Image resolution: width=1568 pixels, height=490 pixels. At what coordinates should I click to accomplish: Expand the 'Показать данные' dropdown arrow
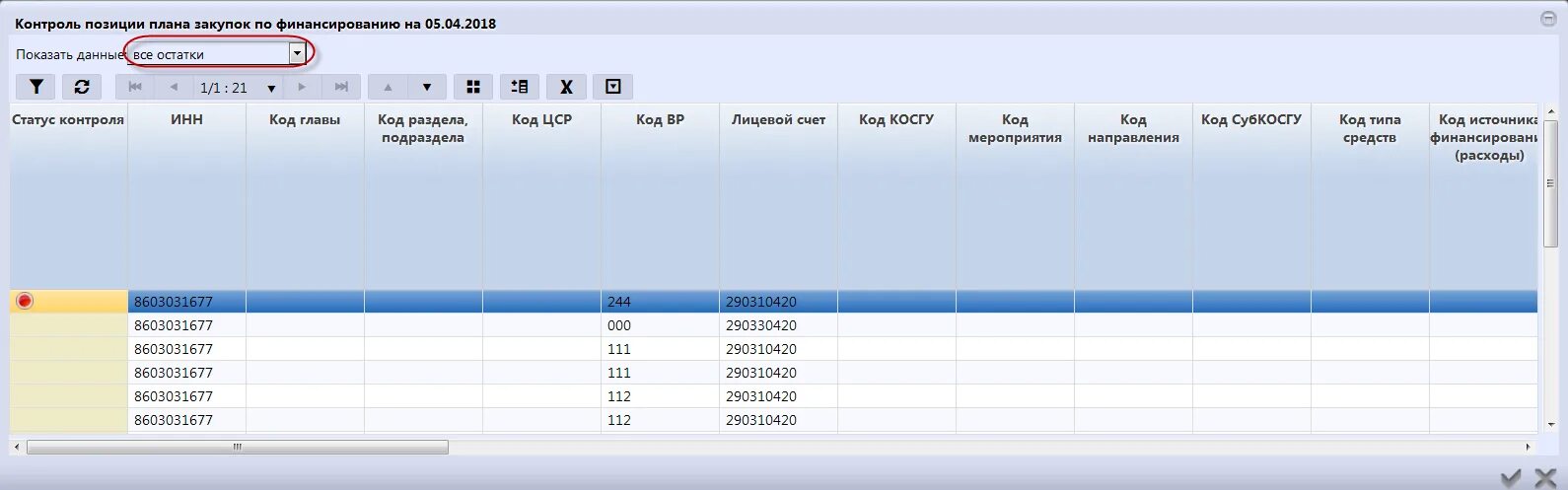(x=297, y=54)
